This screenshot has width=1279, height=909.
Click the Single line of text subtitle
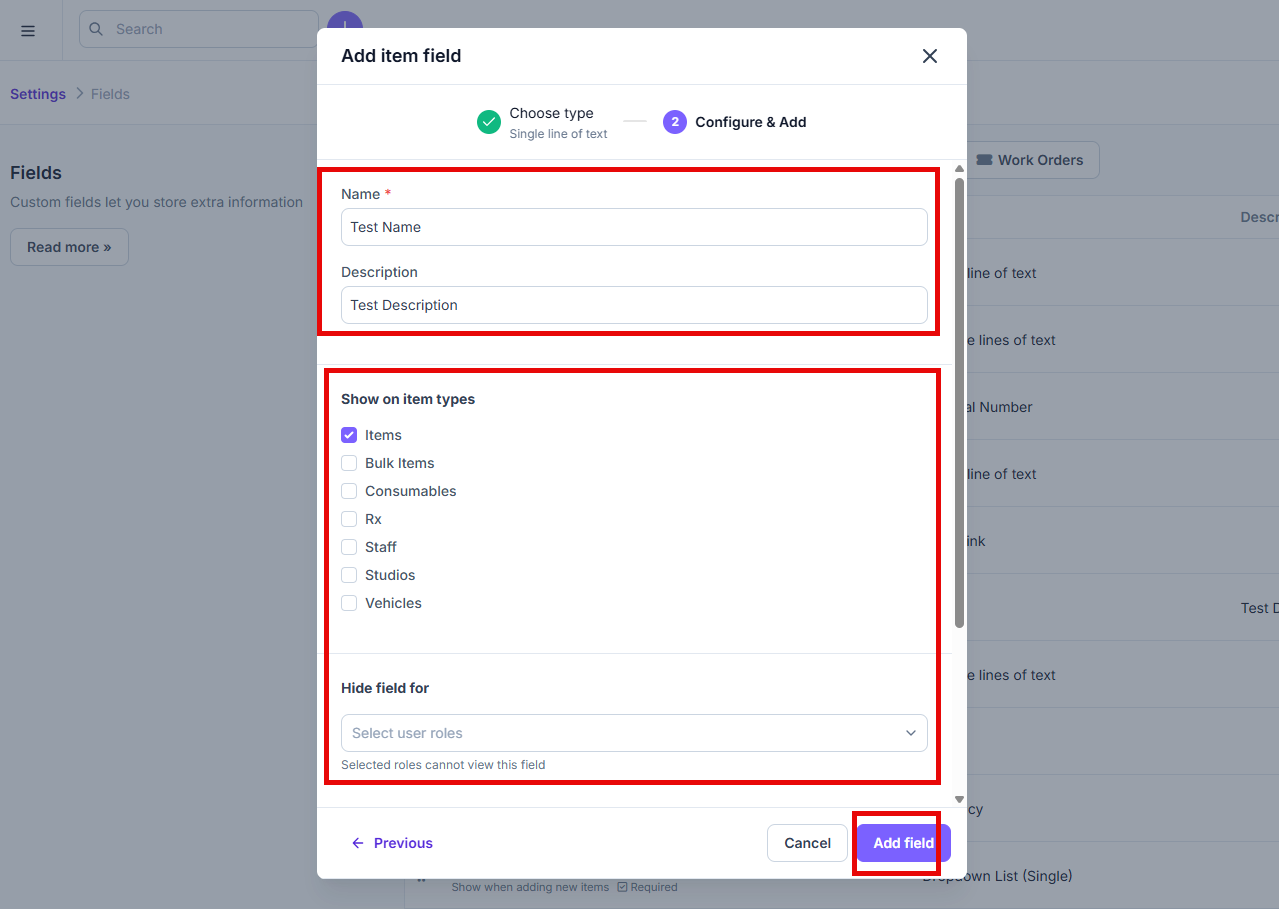pos(558,134)
